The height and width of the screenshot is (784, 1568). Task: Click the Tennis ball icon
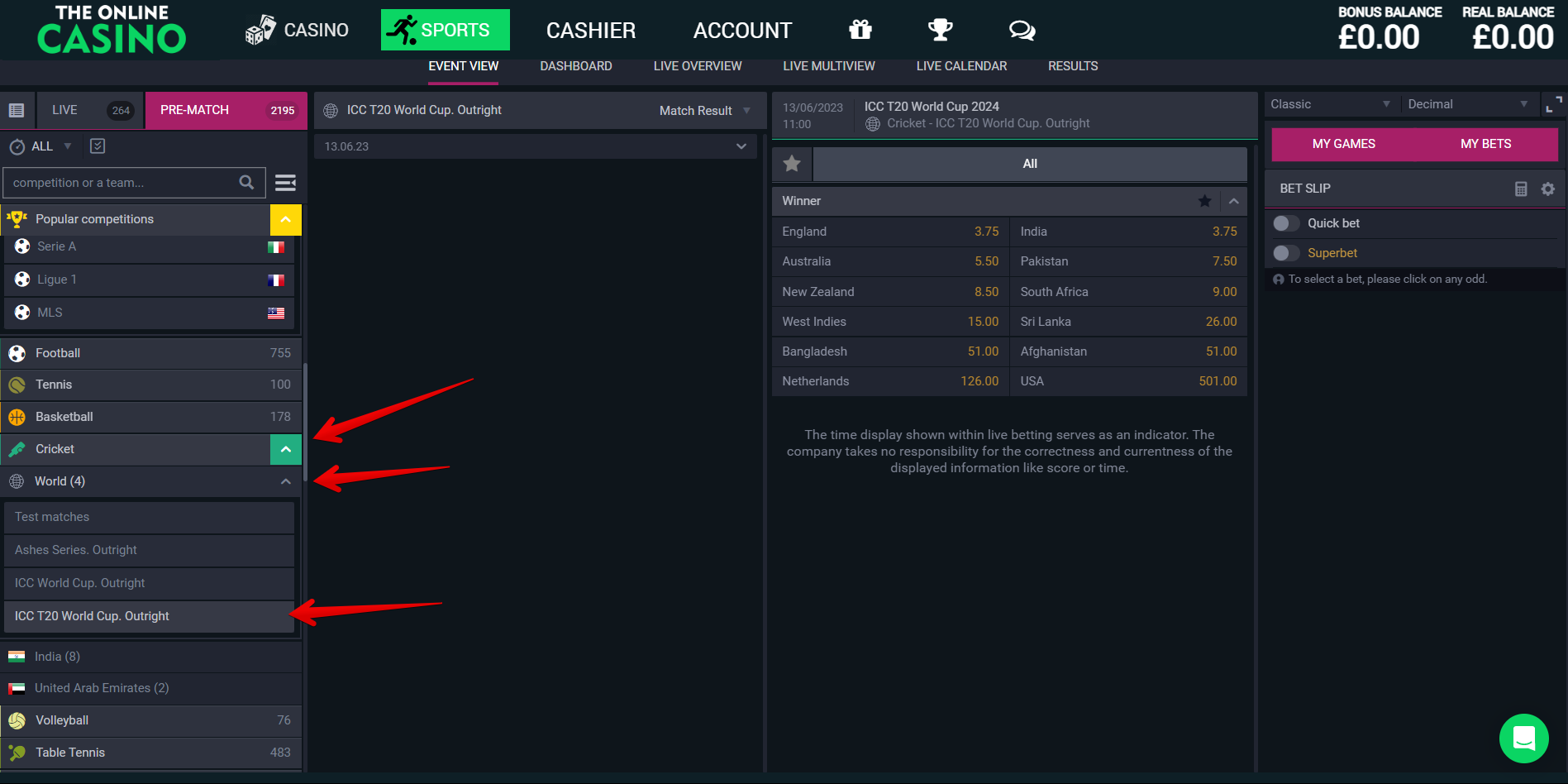(17, 385)
